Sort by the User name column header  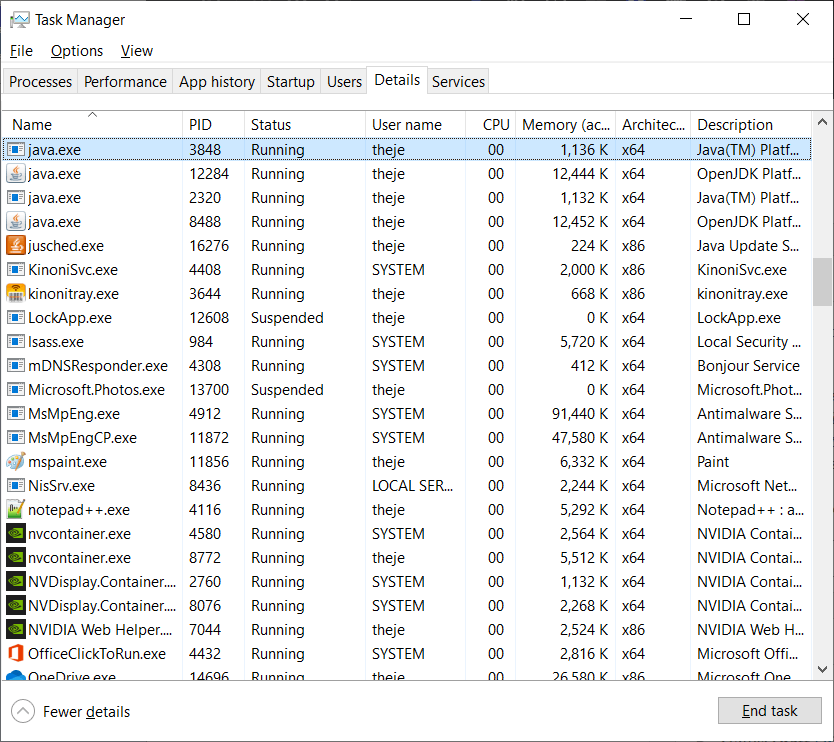click(415, 124)
